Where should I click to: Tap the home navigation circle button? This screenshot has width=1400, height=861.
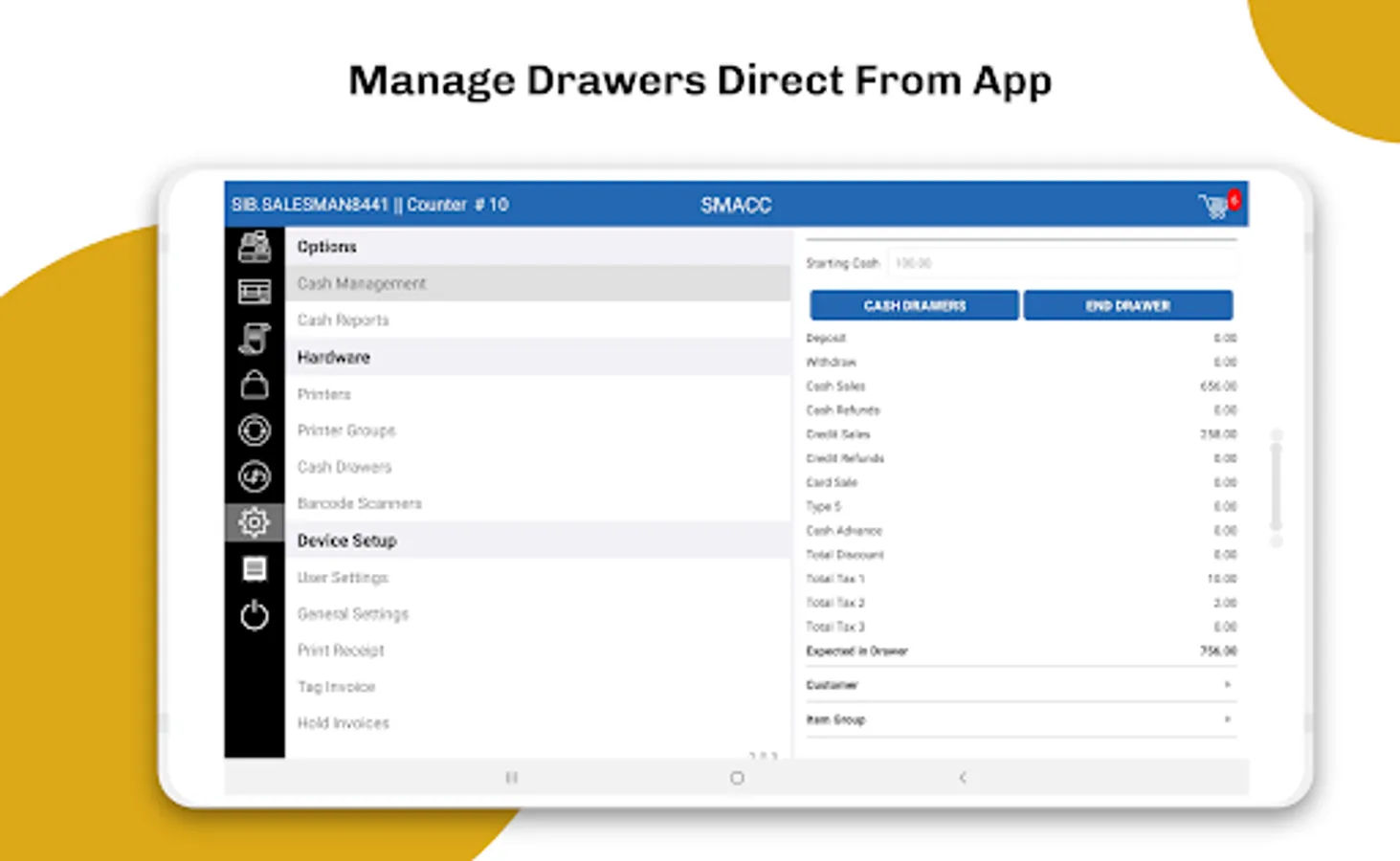(x=737, y=778)
